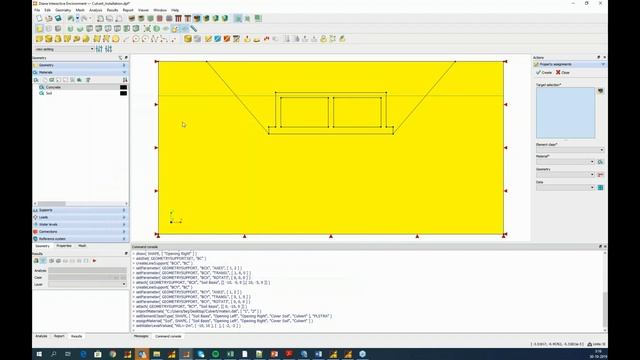Click the Create button in Actions panel
Viewport: 640px width, 360px height.
pyautogui.click(x=544, y=72)
